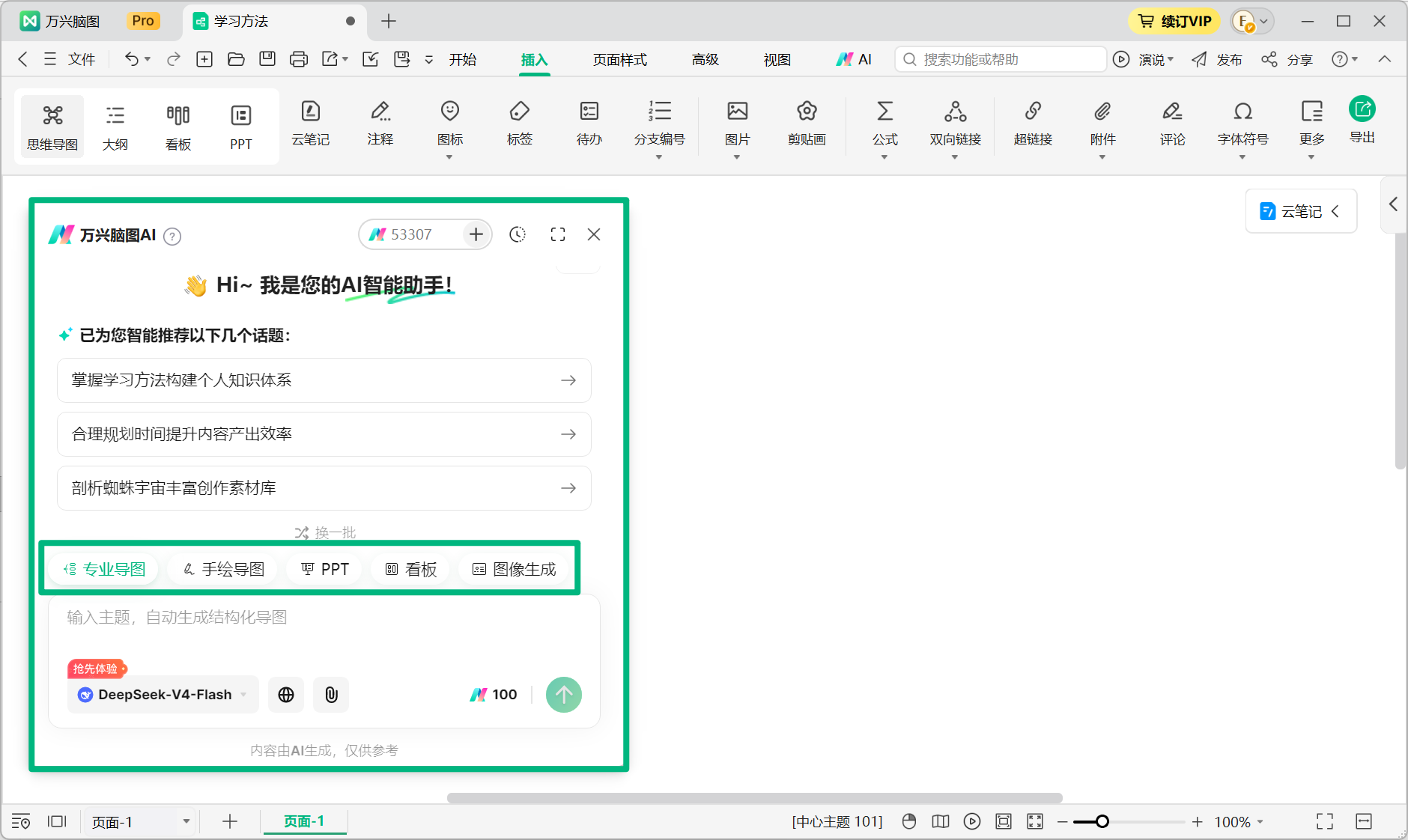Collapse the ribbon with up chevron
This screenshot has width=1408, height=840.
(x=1385, y=59)
